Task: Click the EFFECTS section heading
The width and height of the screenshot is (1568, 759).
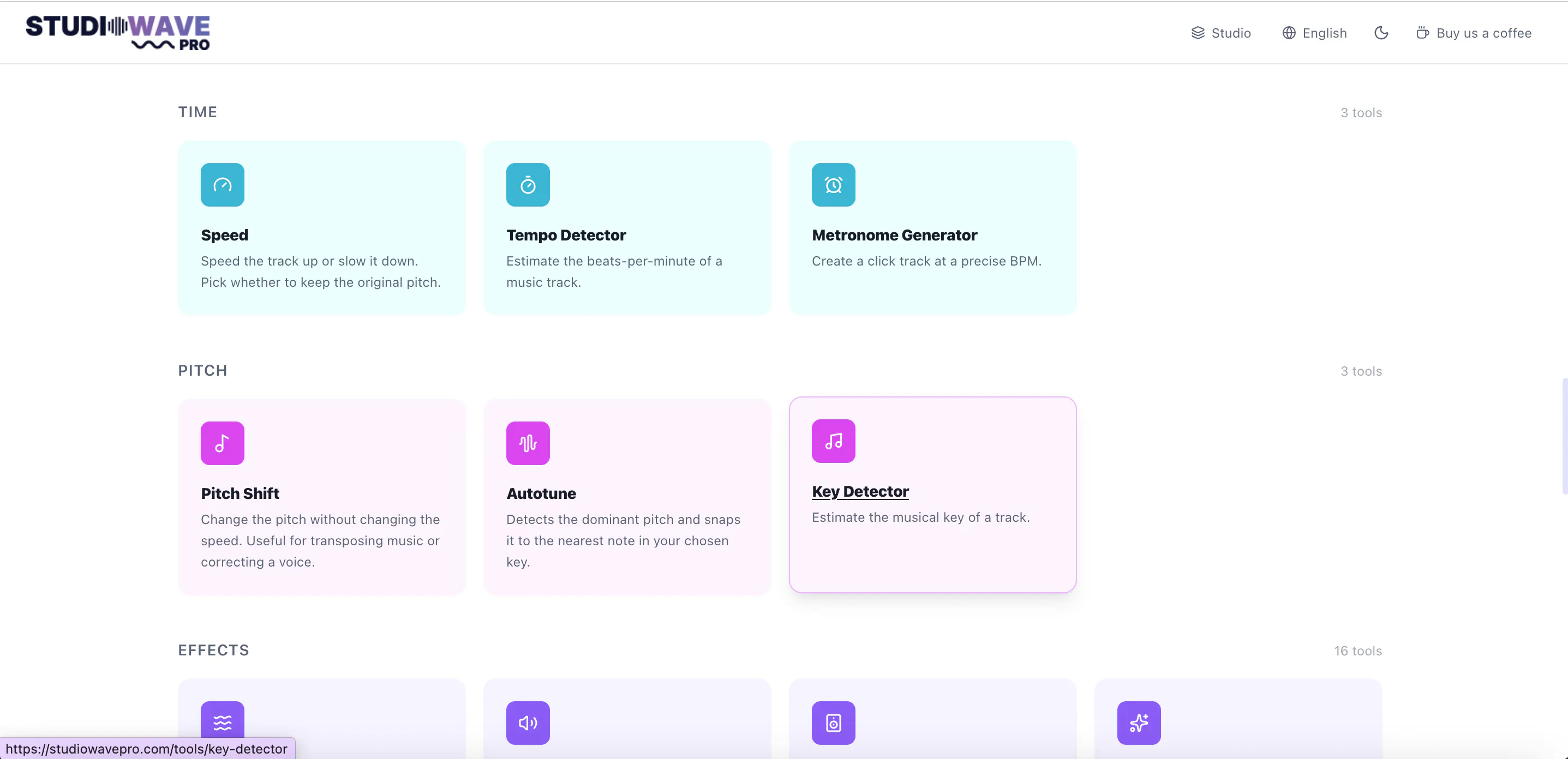Action: point(214,650)
